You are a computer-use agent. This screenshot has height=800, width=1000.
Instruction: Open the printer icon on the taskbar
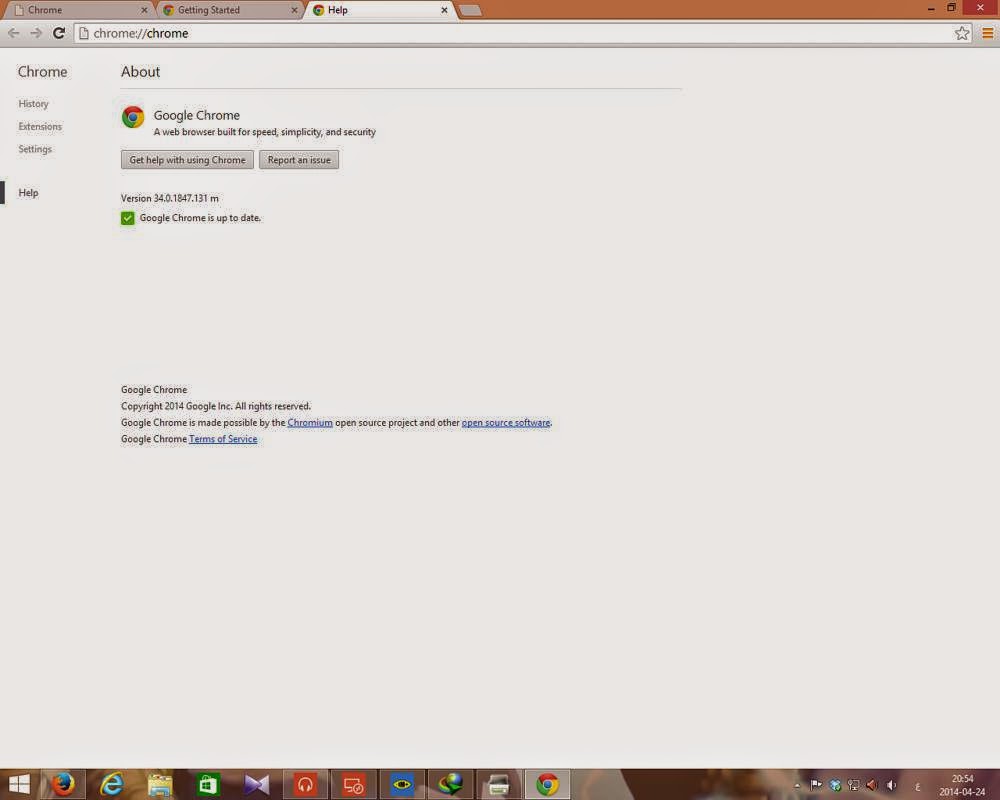point(499,784)
